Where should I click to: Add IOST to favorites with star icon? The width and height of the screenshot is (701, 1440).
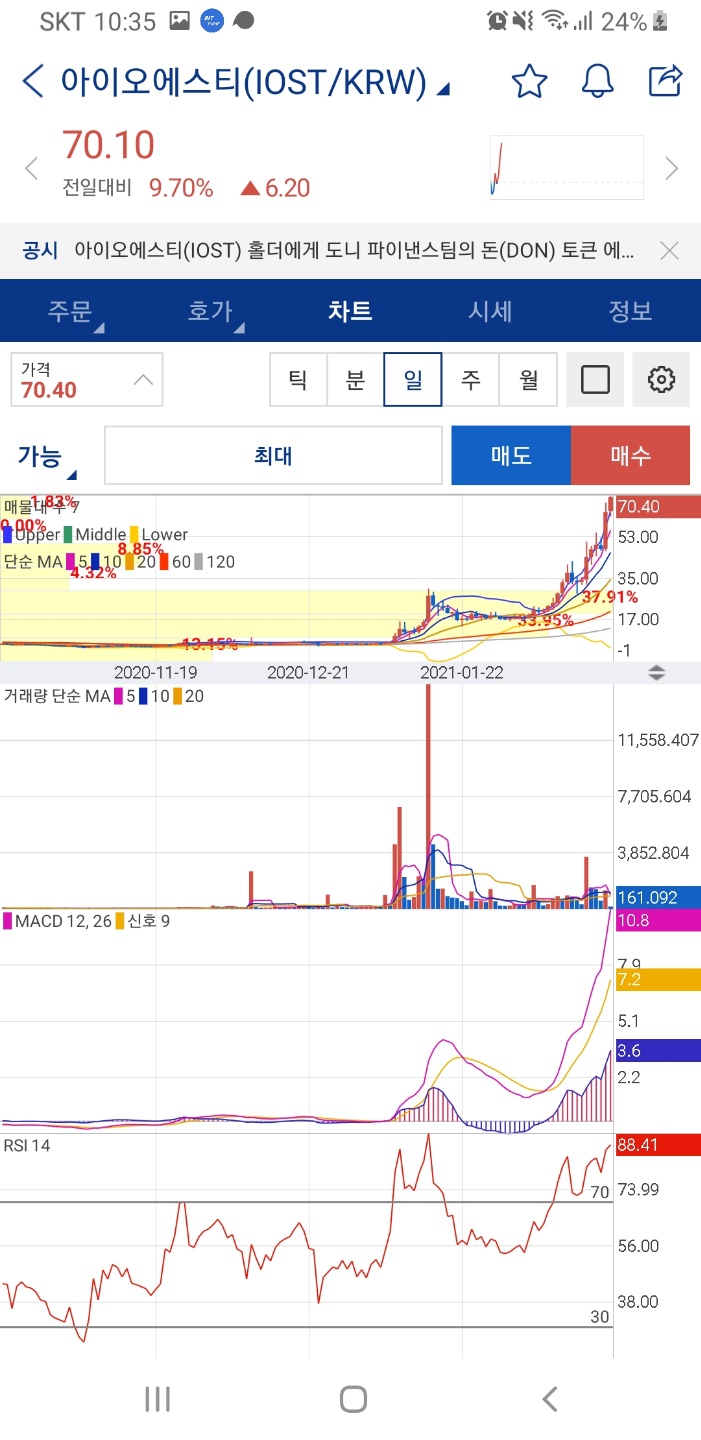(529, 81)
